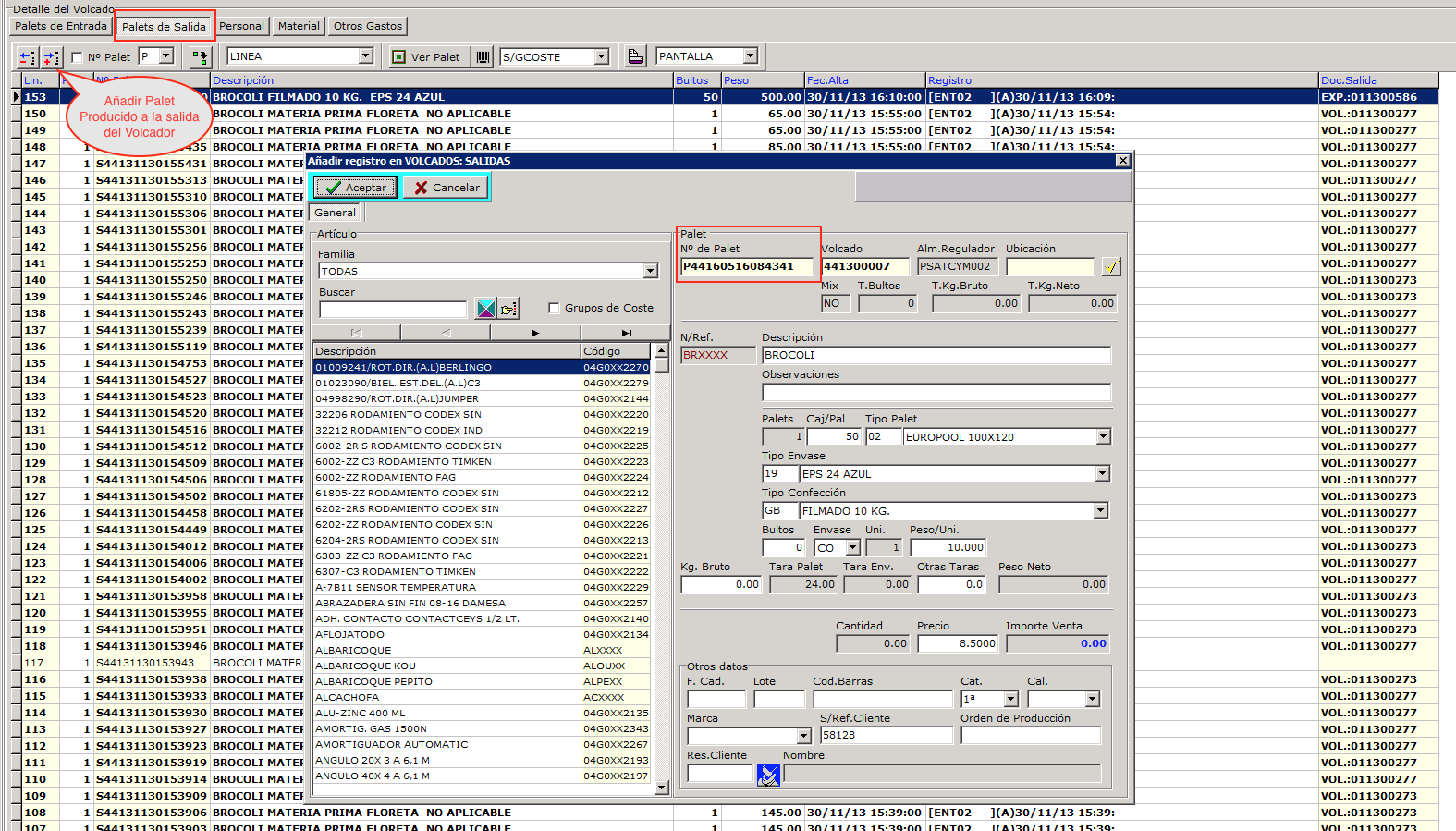Enable the Grupos de Coste checkbox
The image size is (1456, 831).
[x=554, y=308]
